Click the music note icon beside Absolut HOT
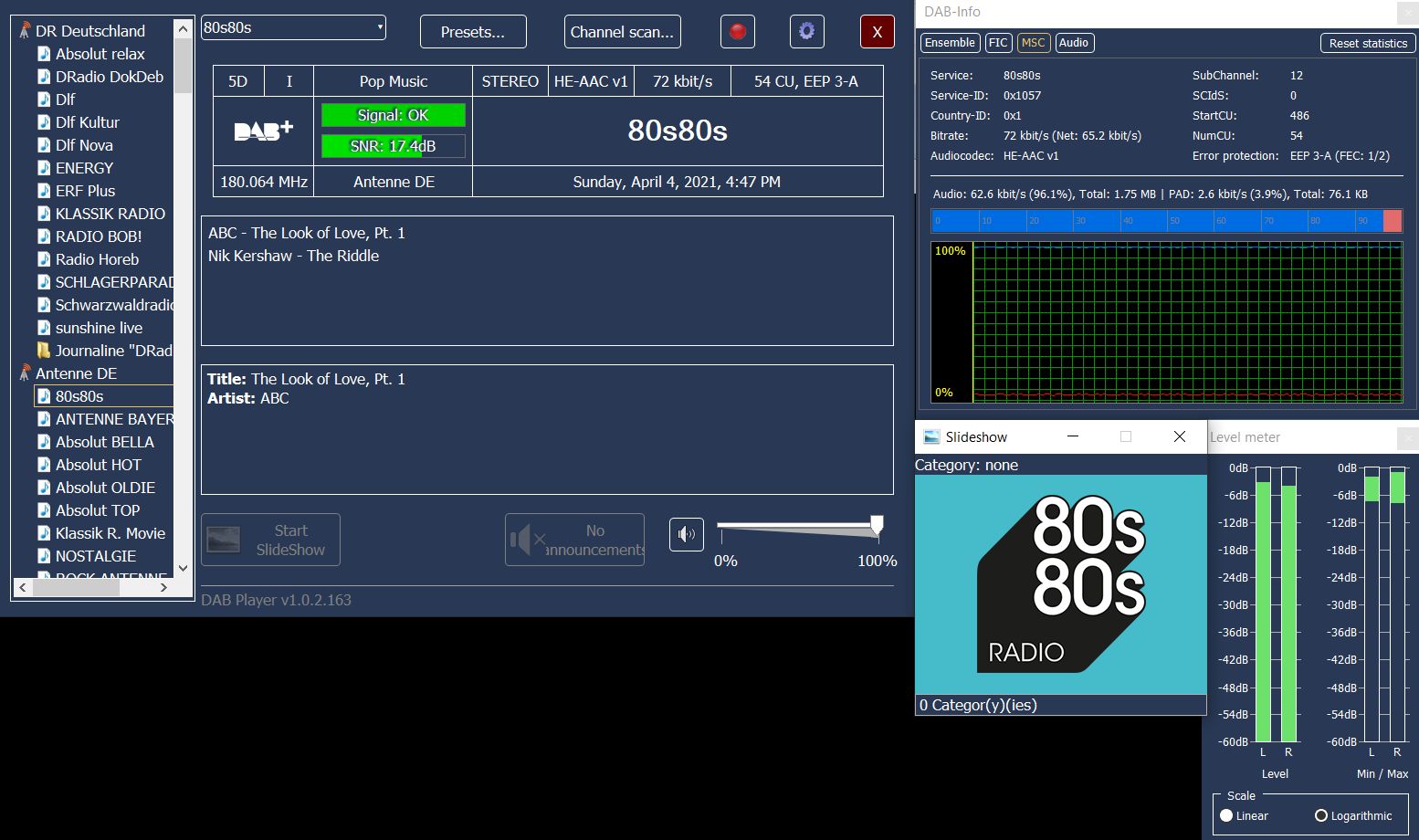 click(x=44, y=465)
